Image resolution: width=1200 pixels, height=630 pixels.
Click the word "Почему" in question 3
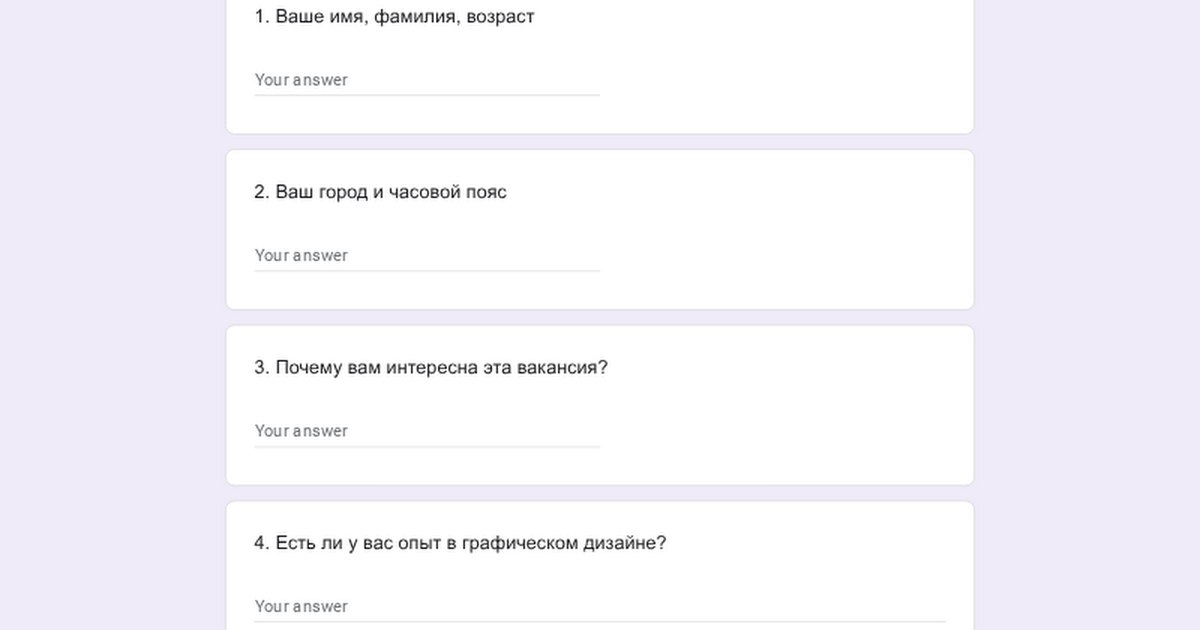[307, 367]
